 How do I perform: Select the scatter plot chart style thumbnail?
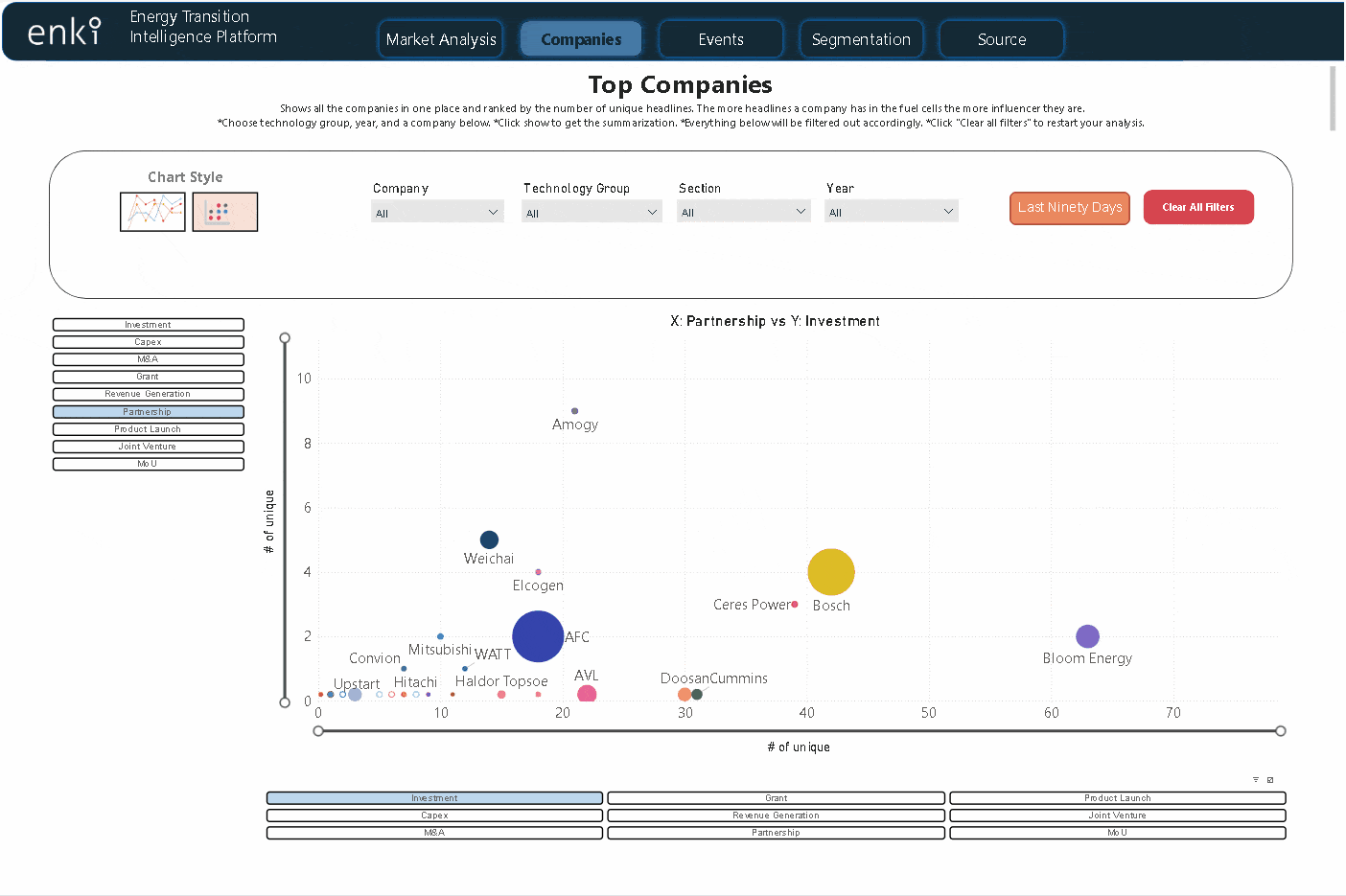point(225,212)
